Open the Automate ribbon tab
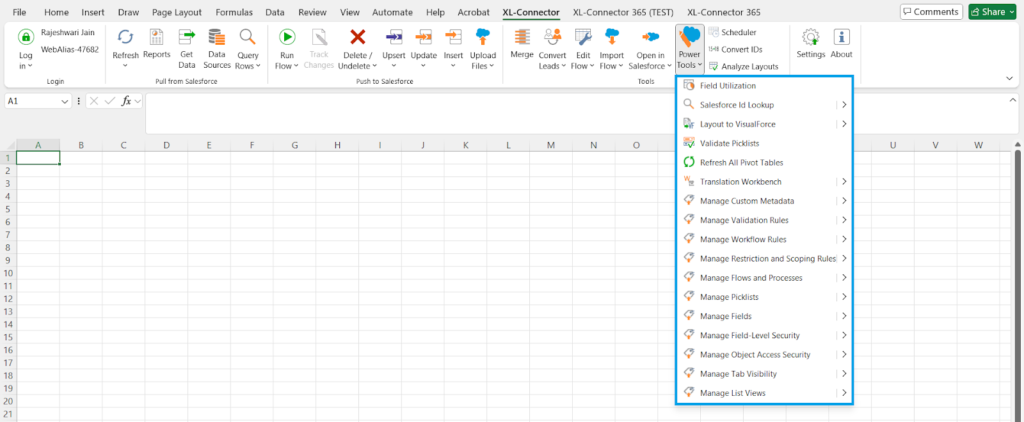 click(392, 12)
